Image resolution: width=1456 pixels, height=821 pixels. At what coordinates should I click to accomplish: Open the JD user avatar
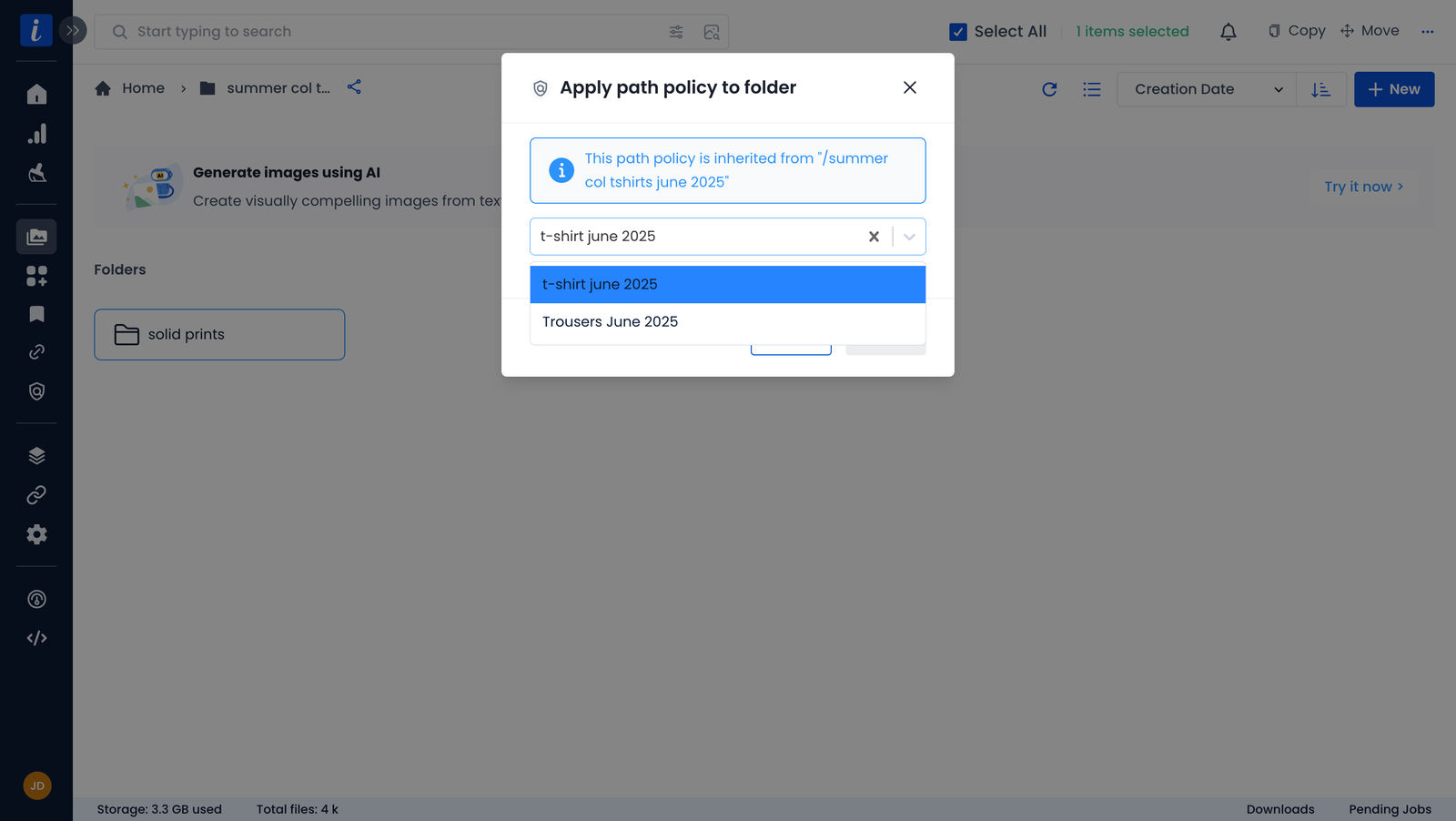(x=37, y=786)
